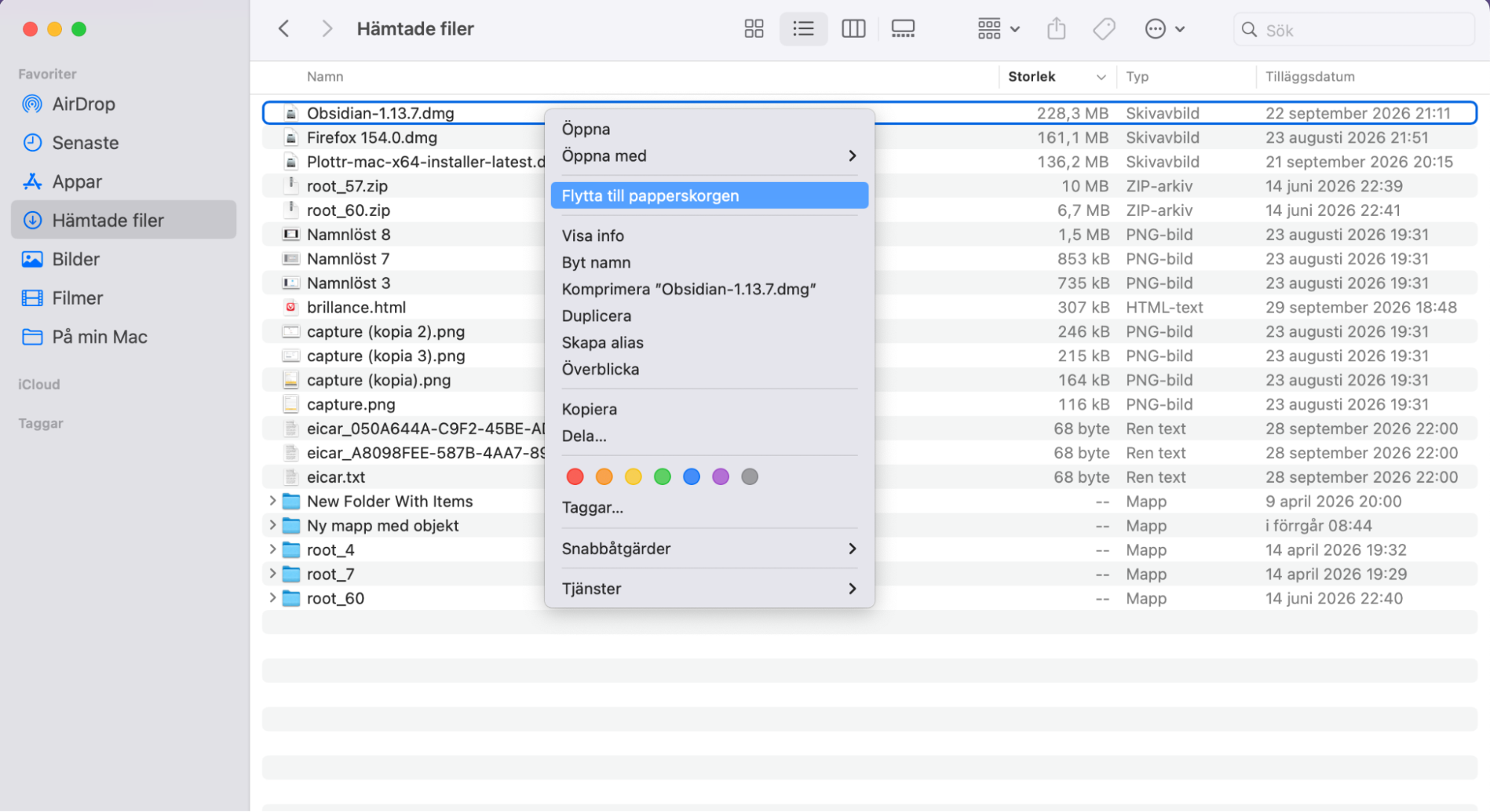Open På min Mac in sidebar
The height and width of the screenshot is (812, 1490).
coord(124,337)
